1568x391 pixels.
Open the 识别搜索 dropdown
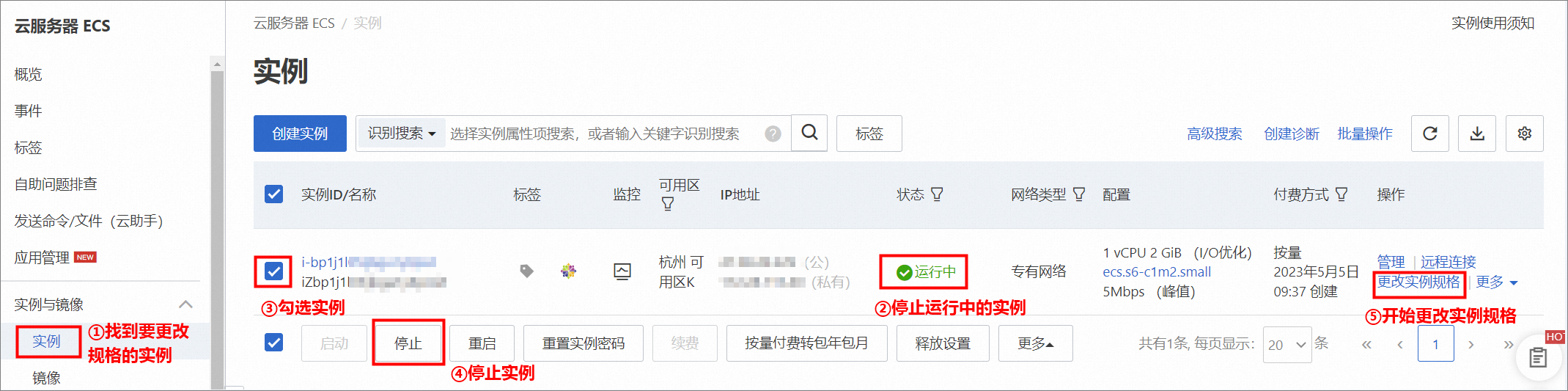pos(402,134)
